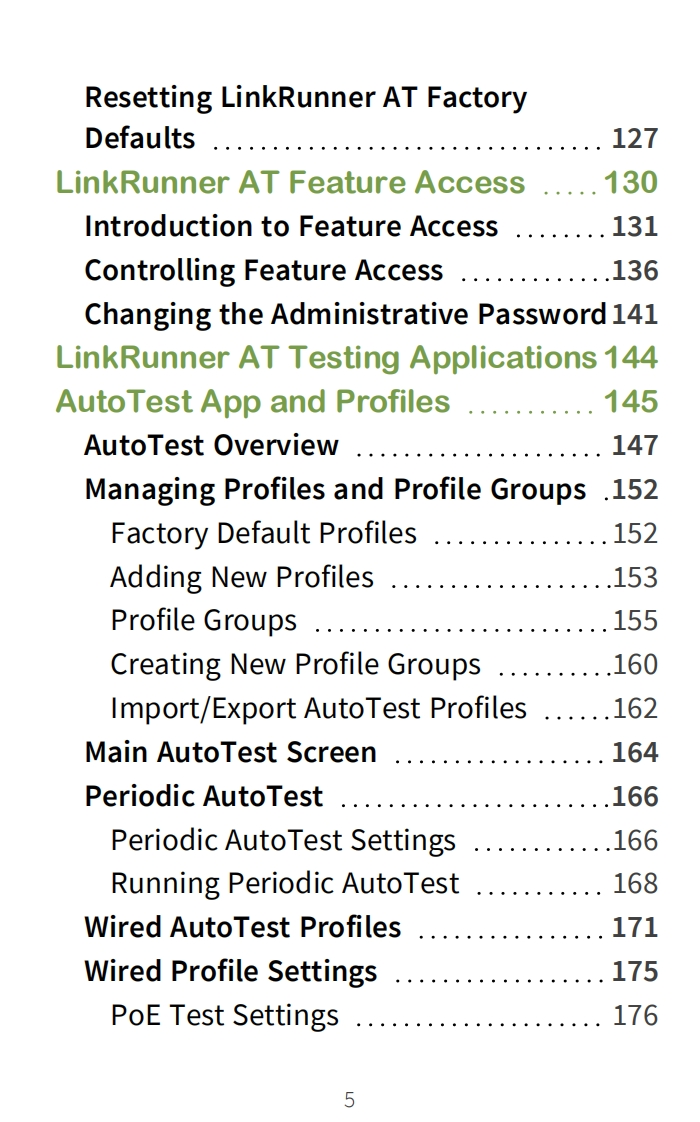
Task: Click page number 130 in green
Action: click(x=631, y=182)
